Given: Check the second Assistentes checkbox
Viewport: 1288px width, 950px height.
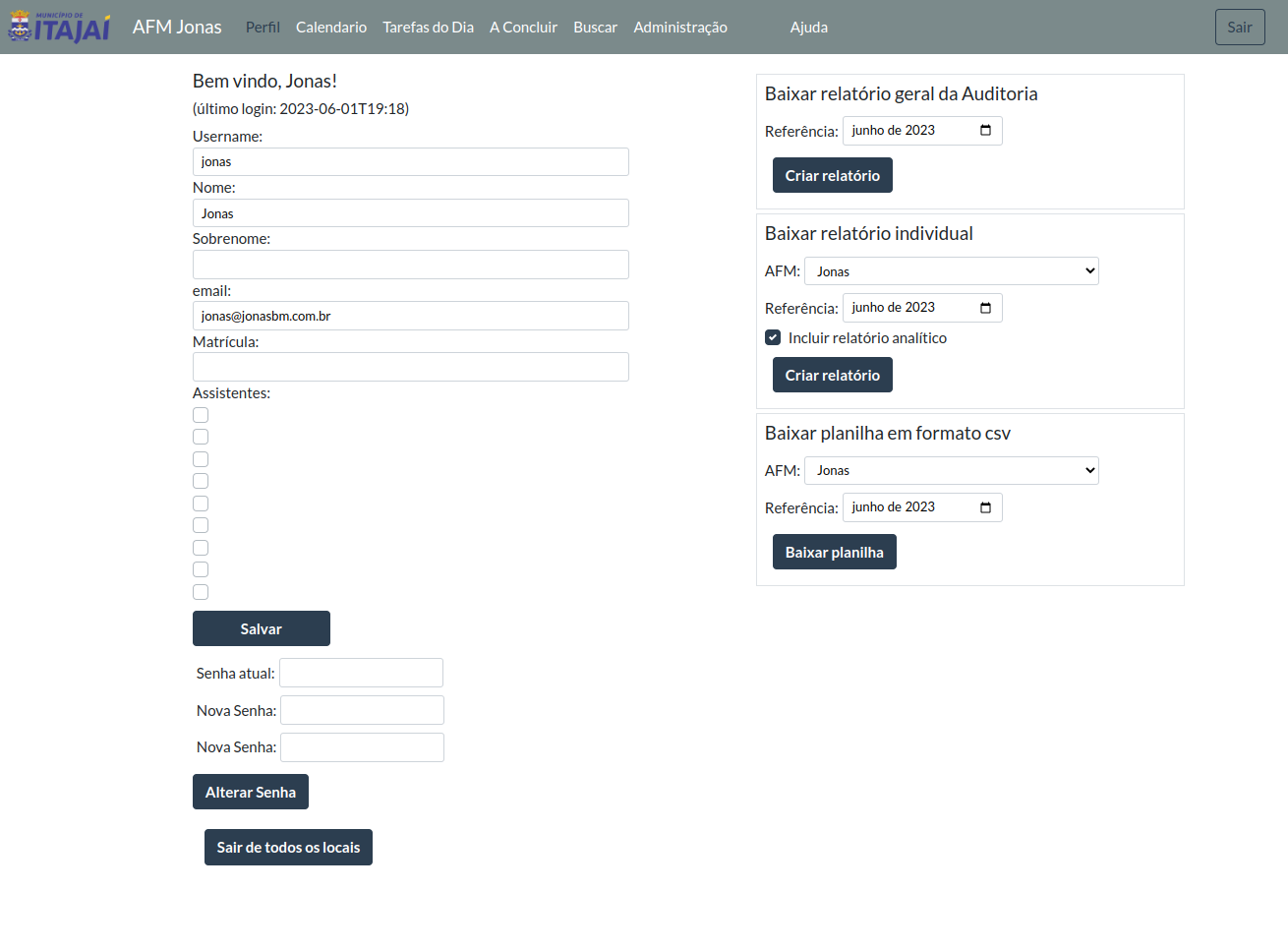Looking at the screenshot, I should (x=201, y=437).
